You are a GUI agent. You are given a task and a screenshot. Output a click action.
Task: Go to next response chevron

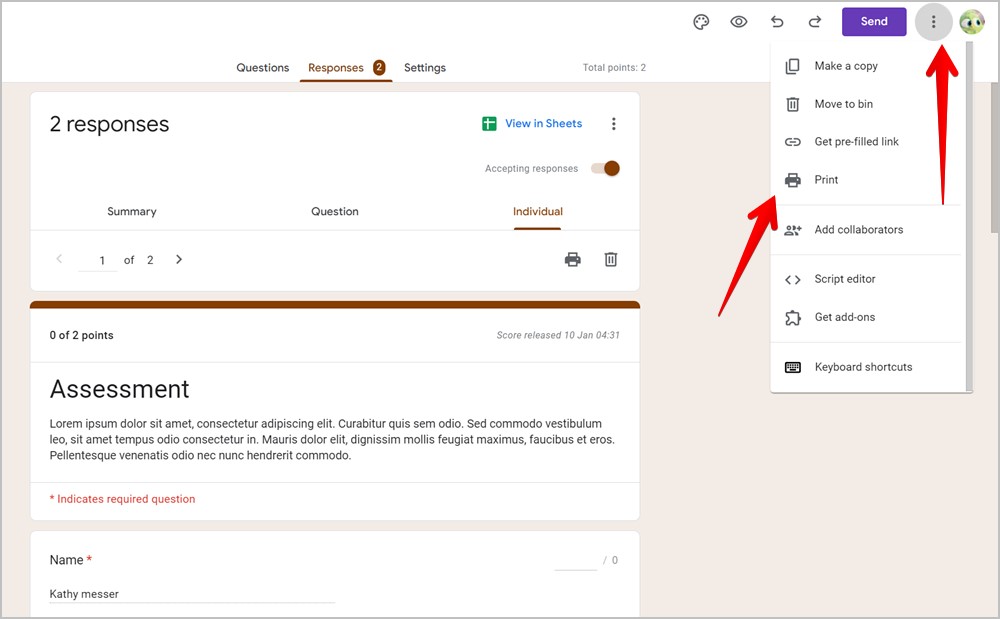(179, 259)
